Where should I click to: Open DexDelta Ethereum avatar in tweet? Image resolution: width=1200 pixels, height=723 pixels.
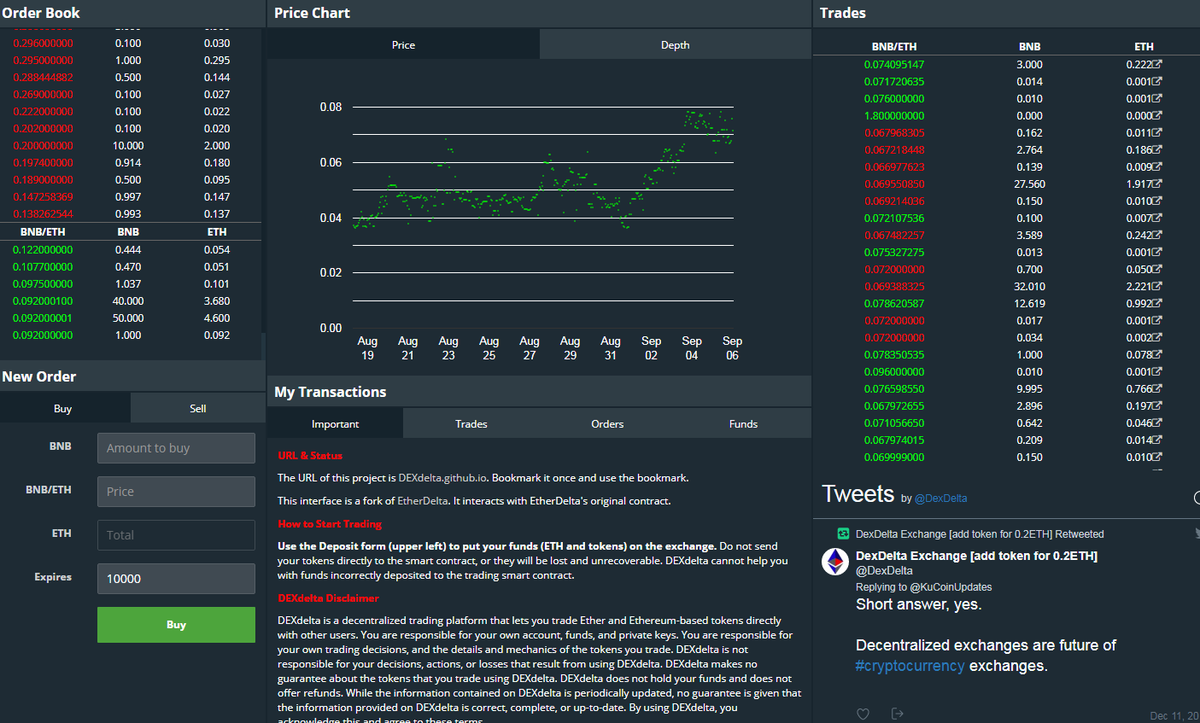pyautogui.click(x=835, y=562)
